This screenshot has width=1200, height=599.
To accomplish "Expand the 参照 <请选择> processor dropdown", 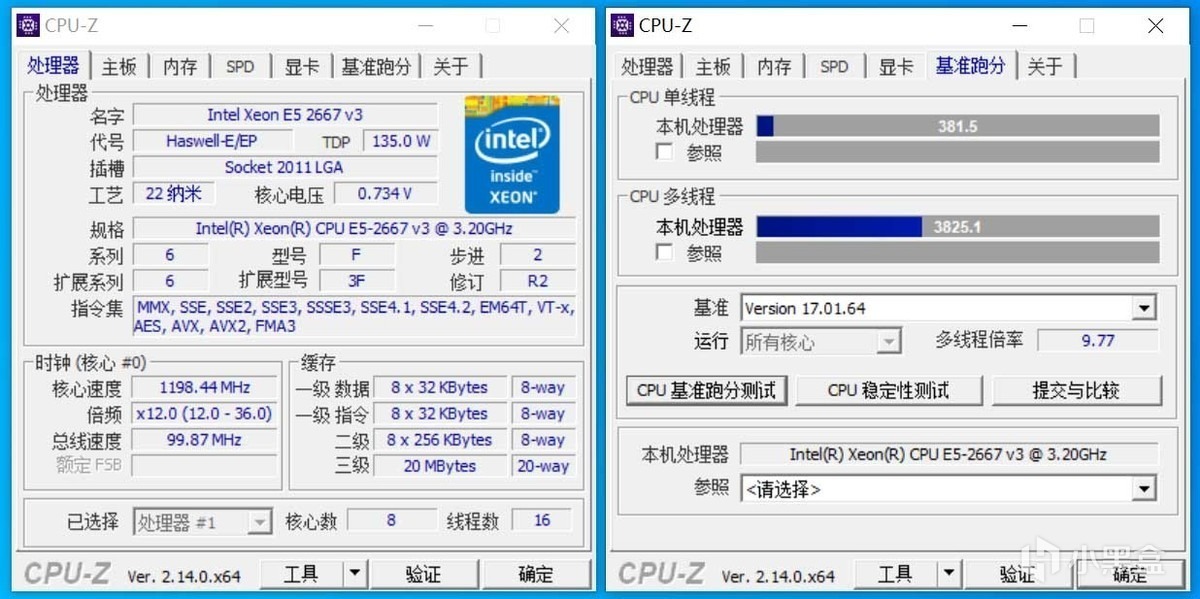I will pos(1145,489).
